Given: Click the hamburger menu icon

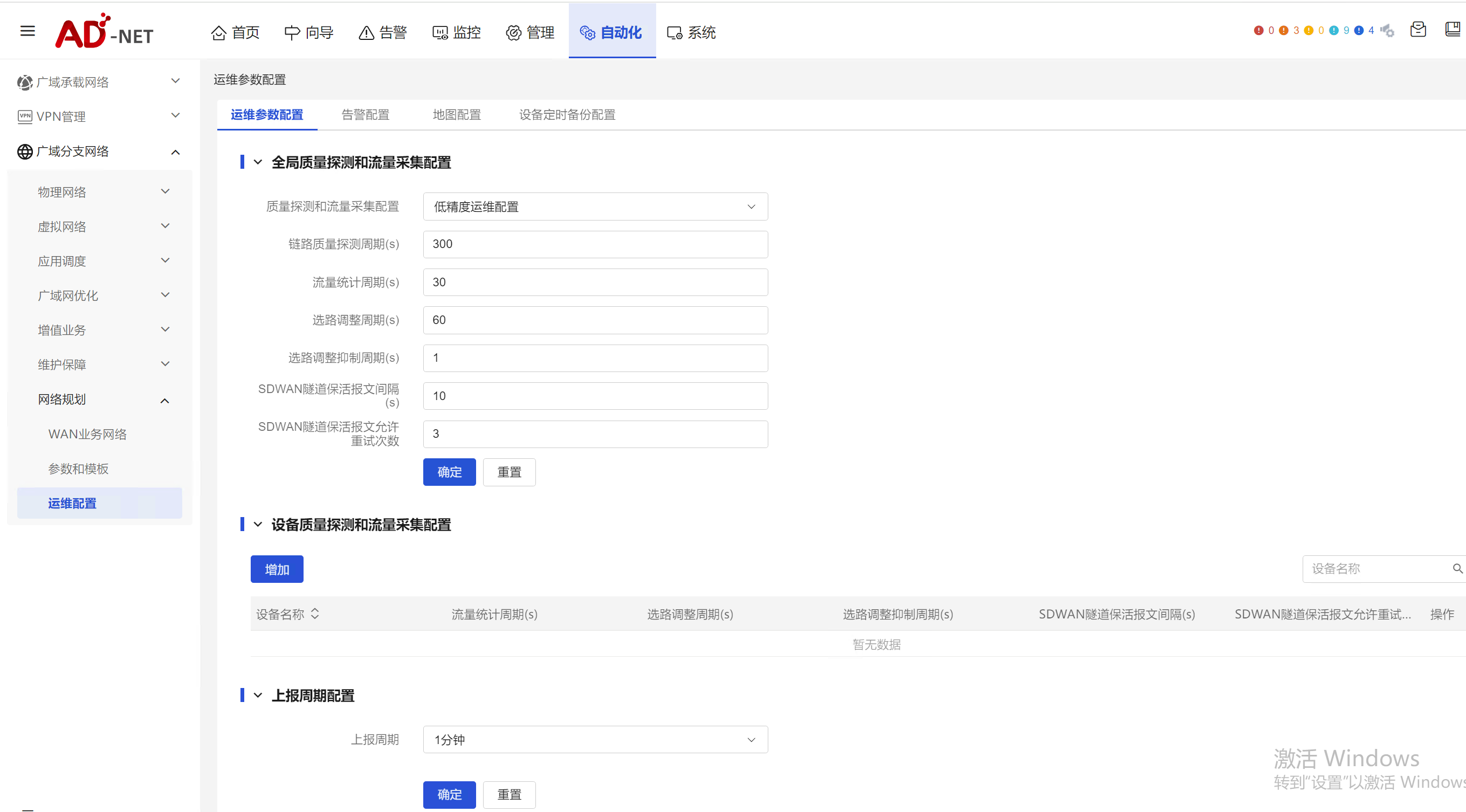Looking at the screenshot, I should pos(27,31).
